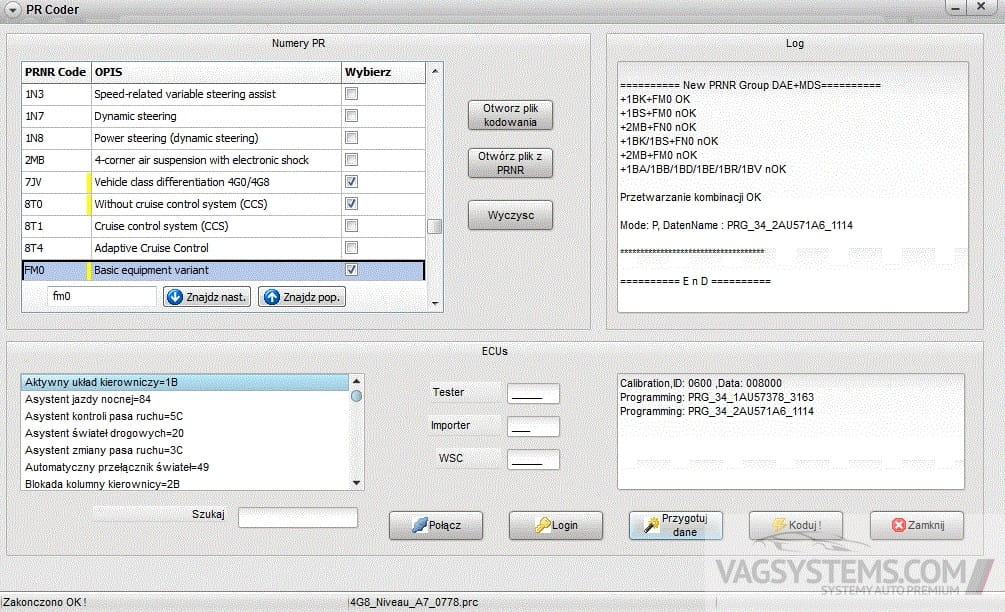
Task: Click the 8T1 code cell
Action: pyautogui.click(x=56, y=226)
